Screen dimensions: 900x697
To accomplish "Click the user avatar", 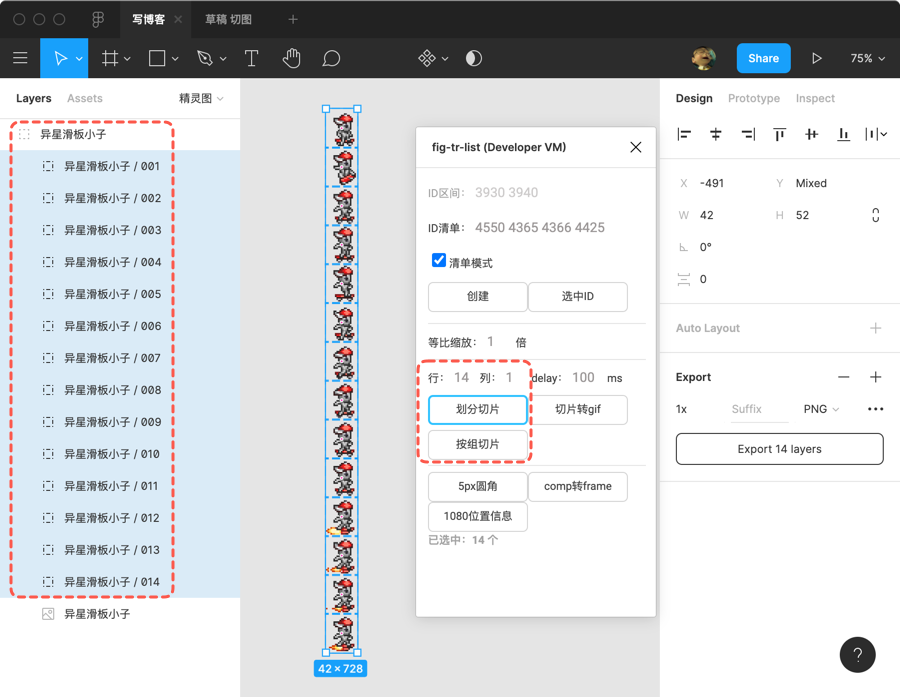I will tap(704, 58).
